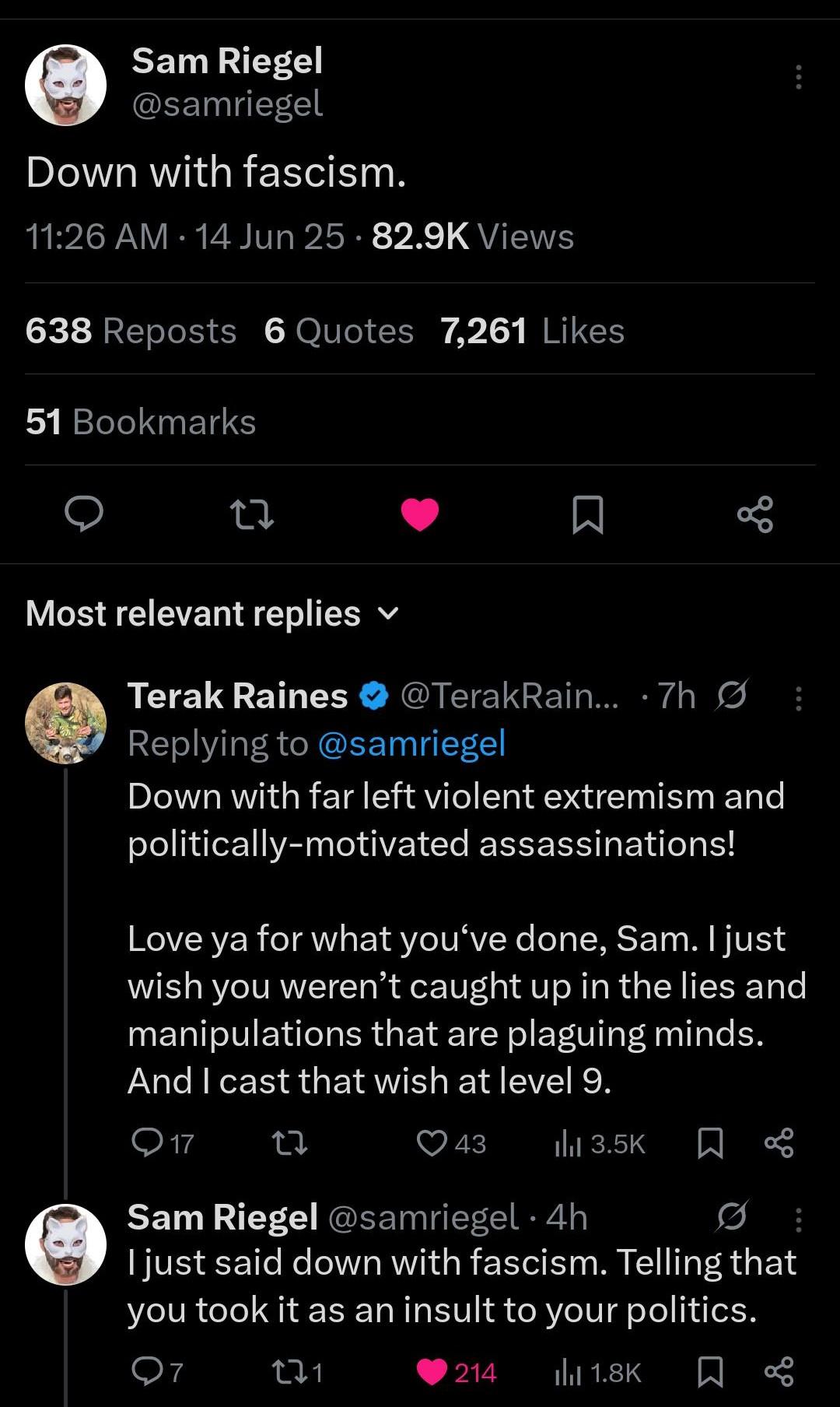The image size is (840, 1407).
Task: Open the 7,261 Likes list
Action: click(x=532, y=331)
